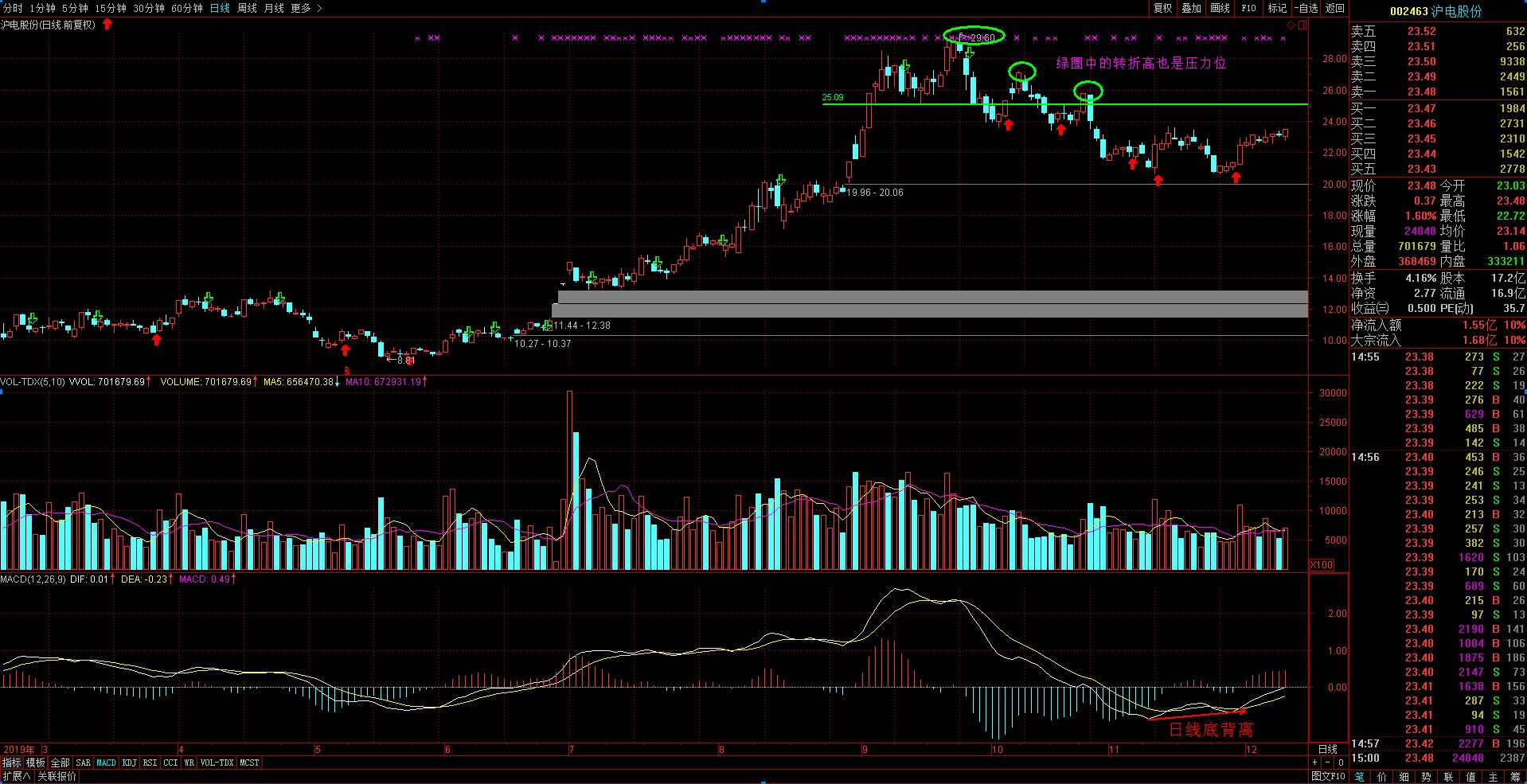This screenshot has width=1527, height=784.
Task: Click the split-window icon beside the diamond
Action: (1302, 25)
